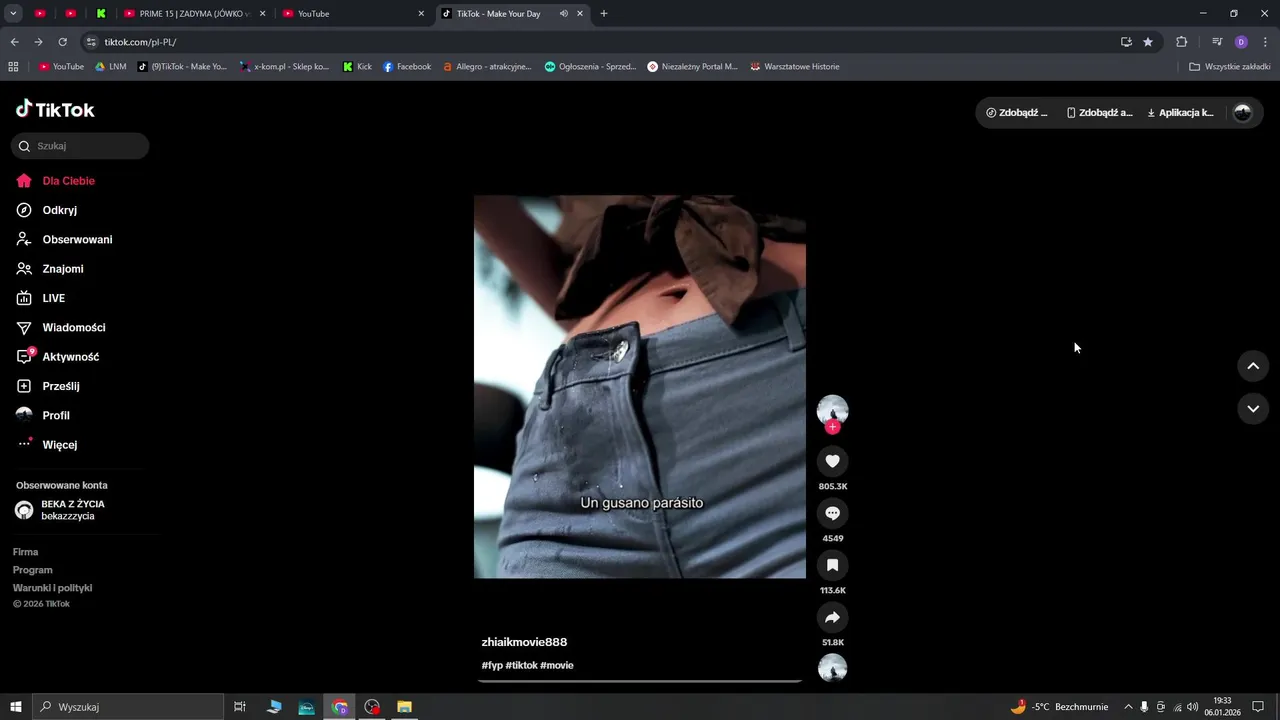
Task: Click the #fyp hashtag
Action: click(x=492, y=665)
